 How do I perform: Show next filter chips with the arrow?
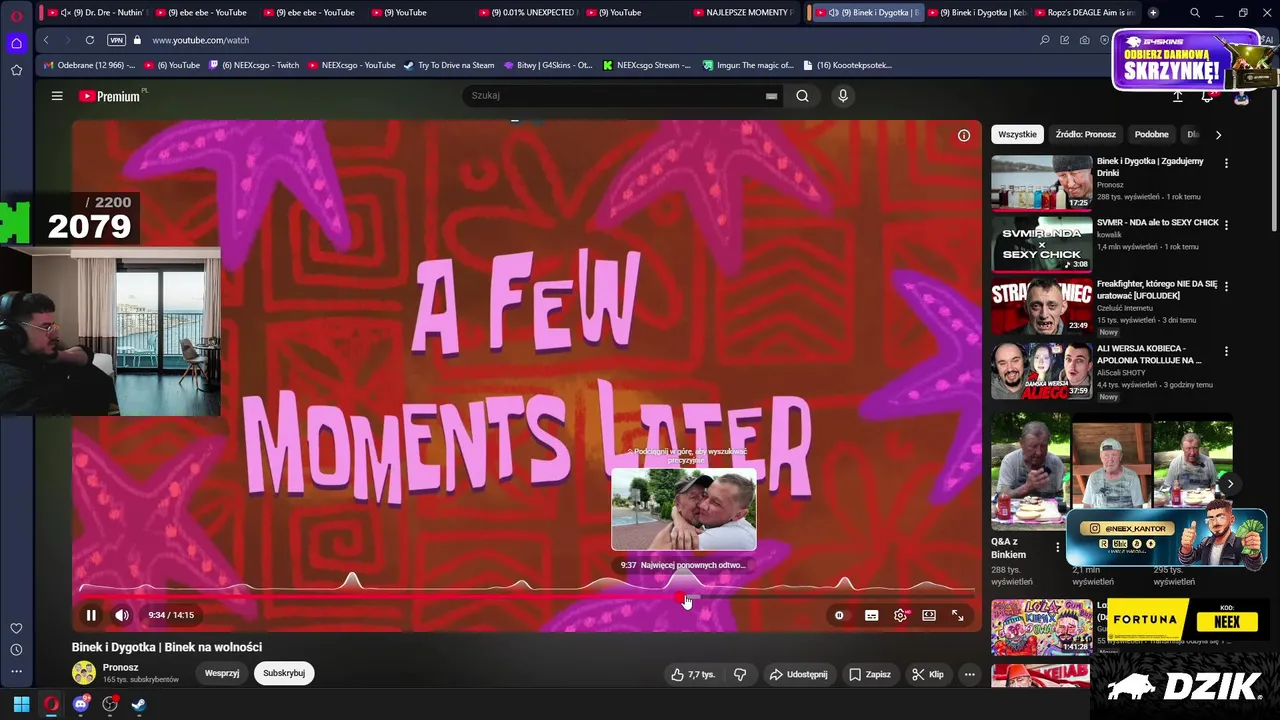click(x=1218, y=134)
